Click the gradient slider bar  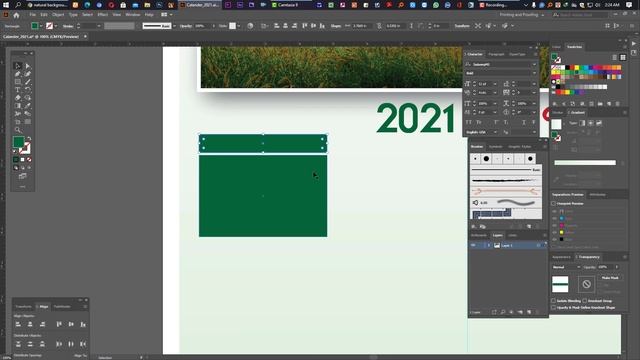pyautogui.click(x=585, y=163)
